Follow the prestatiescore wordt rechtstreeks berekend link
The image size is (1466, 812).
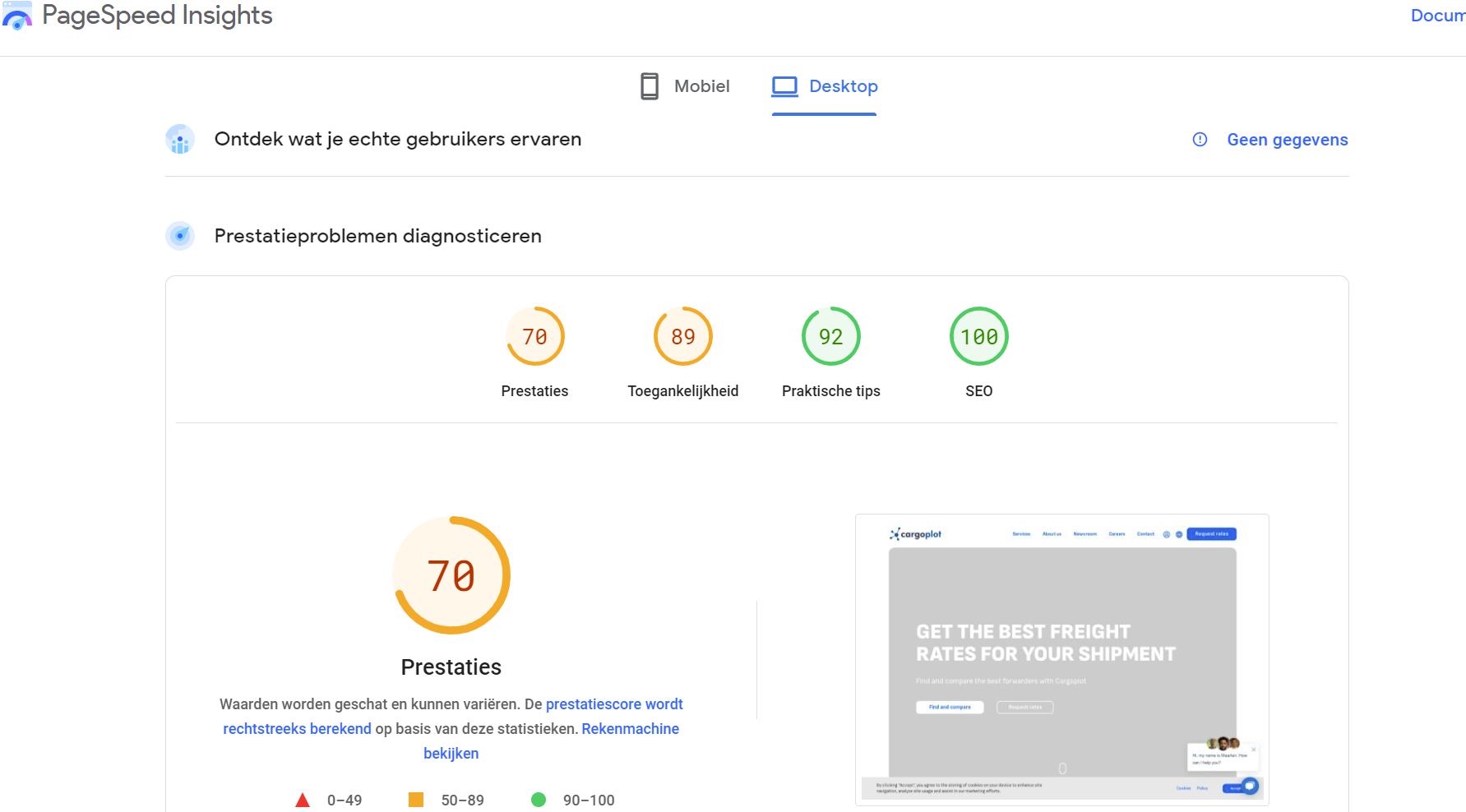click(x=614, y=704)
